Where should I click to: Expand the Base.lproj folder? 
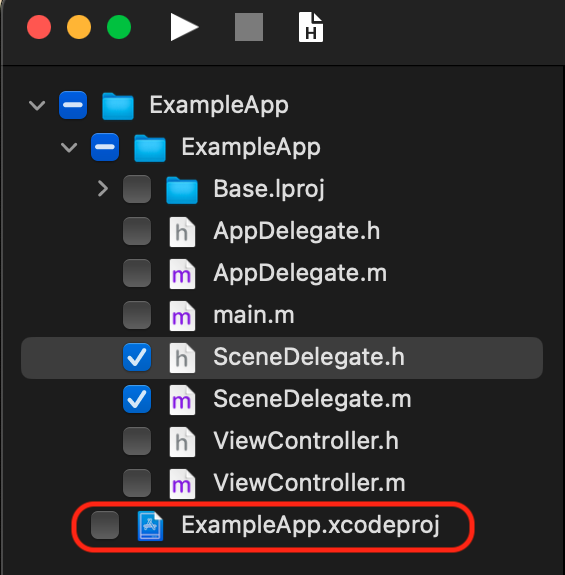click(x=103, y=189)
